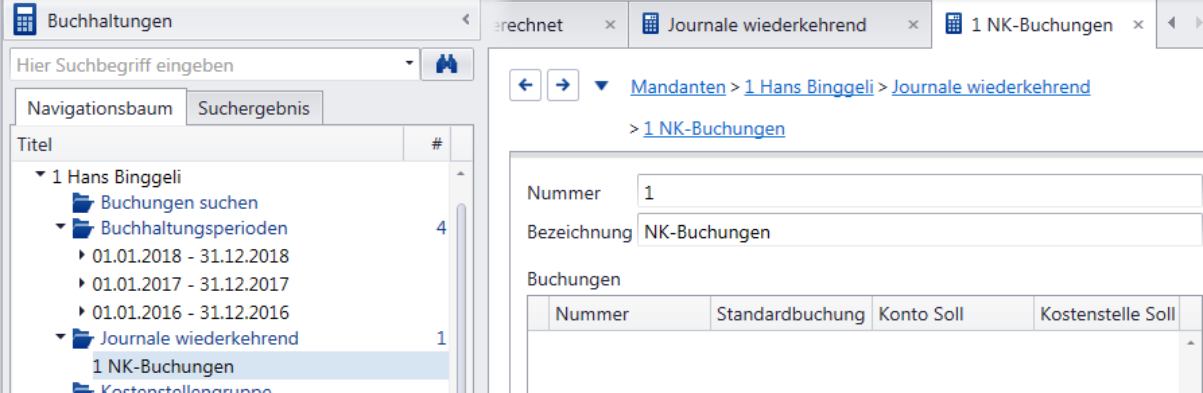The height and width of the screenshot is (393, 1203).
Task: Click the Buchhaltungsperioden count 4
Action: coord(441,228)
